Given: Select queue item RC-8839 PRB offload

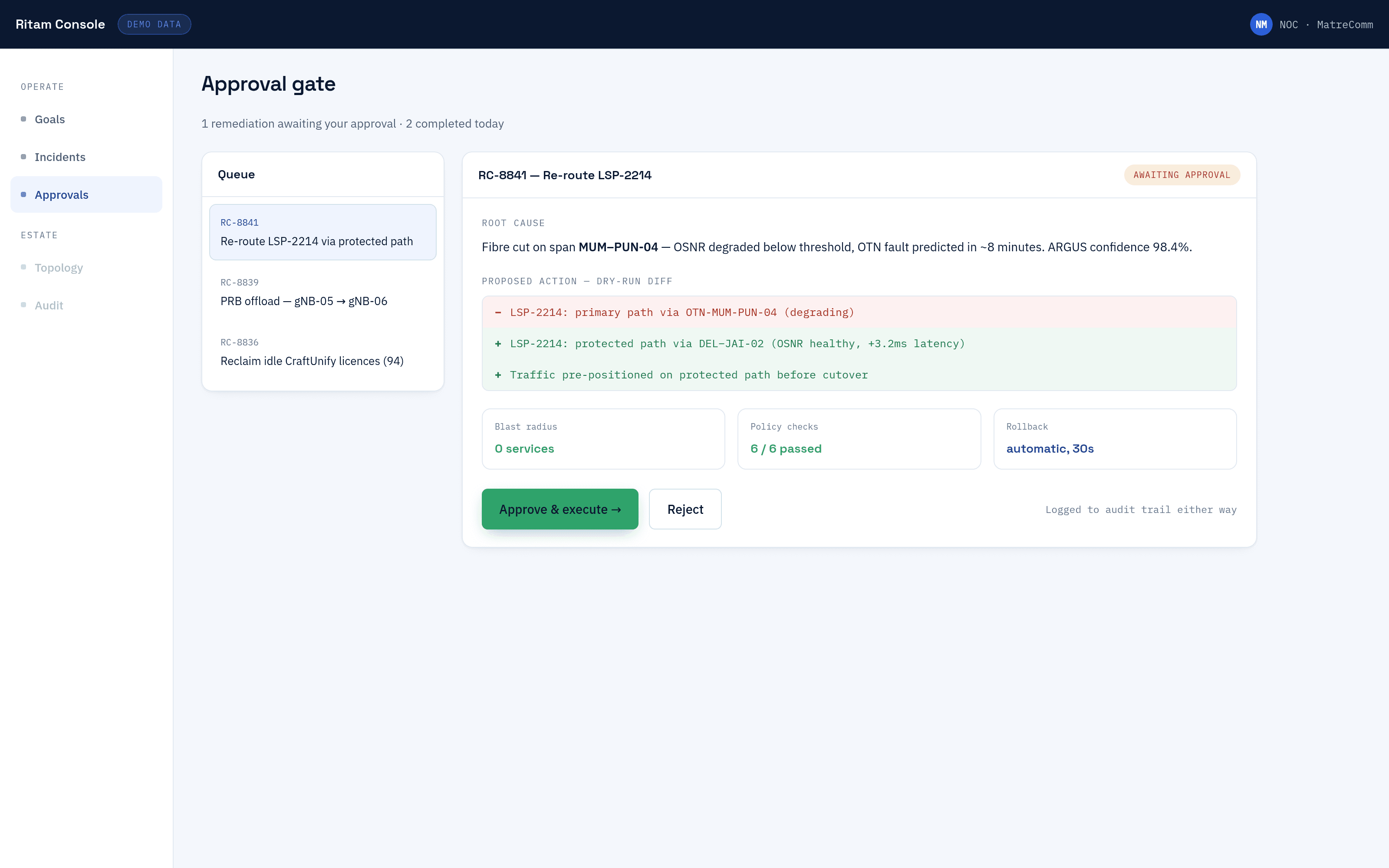Looking at the screenshot, I should [x=323, y=292].
